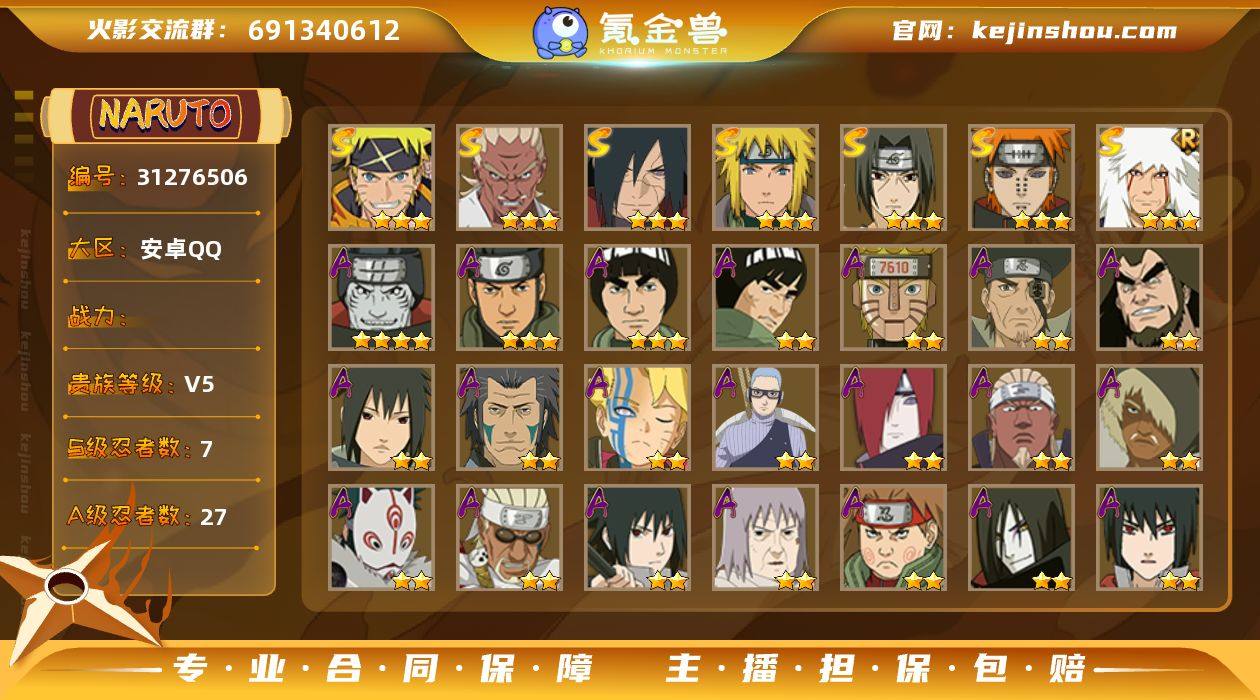This screenshot has height=700, width=1260.
Task: Click the long-haired Orochimaru A-rank portrait
Action: pyautogui.click(x=1021, y=537)
